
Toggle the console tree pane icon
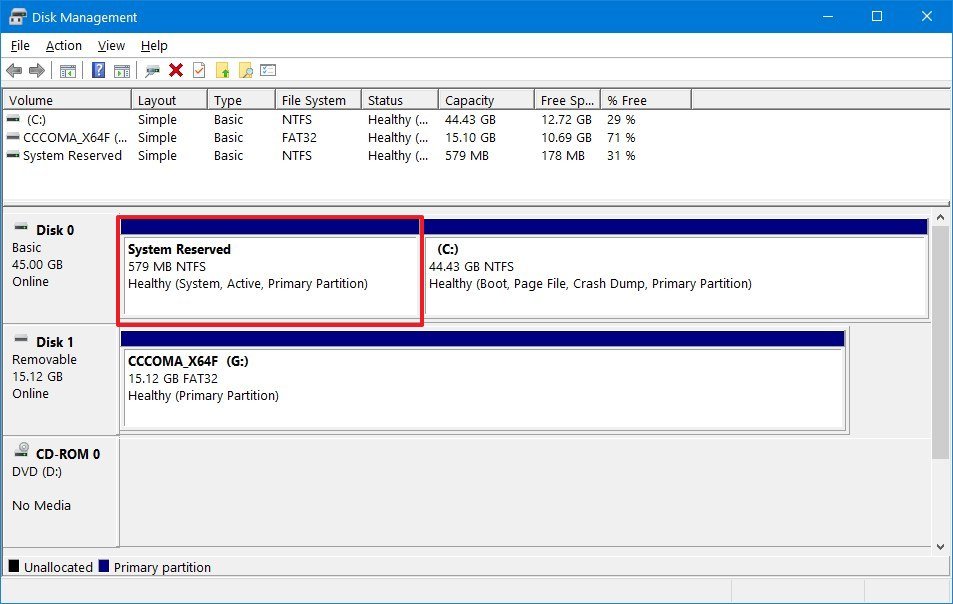(x=68, y=70)
